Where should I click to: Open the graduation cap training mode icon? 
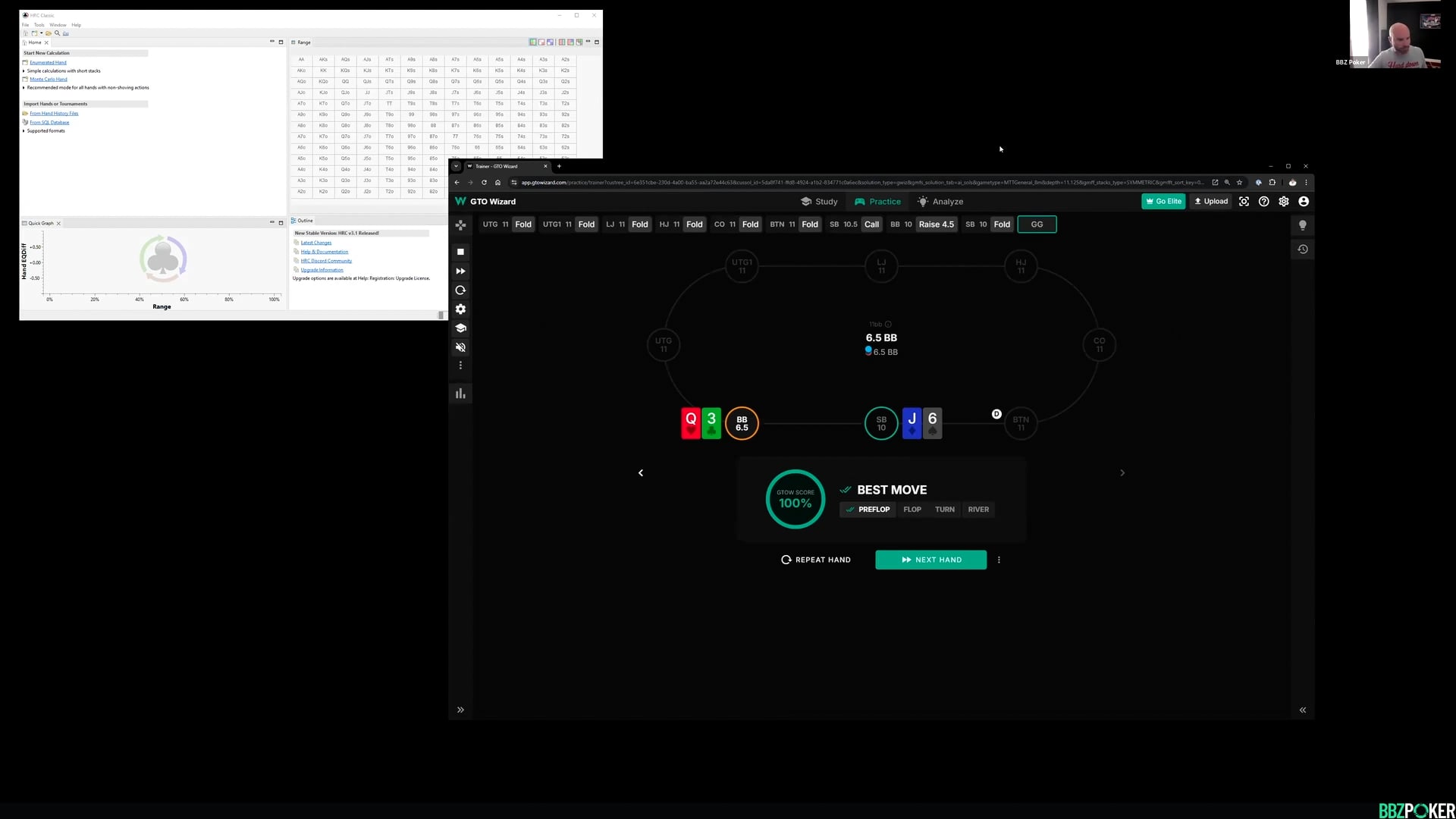pos(460,328)
